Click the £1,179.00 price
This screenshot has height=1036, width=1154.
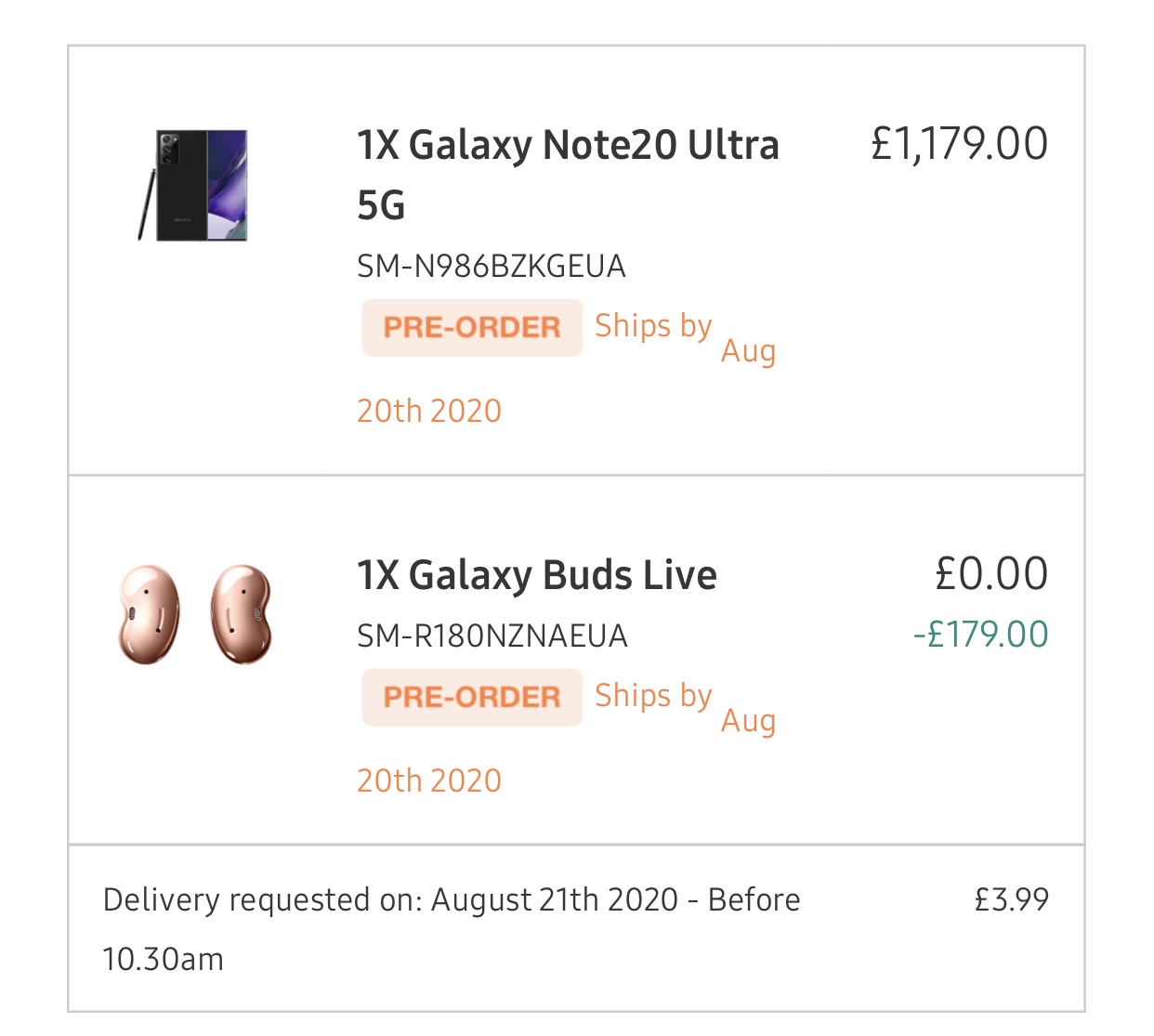coord(959,144)
